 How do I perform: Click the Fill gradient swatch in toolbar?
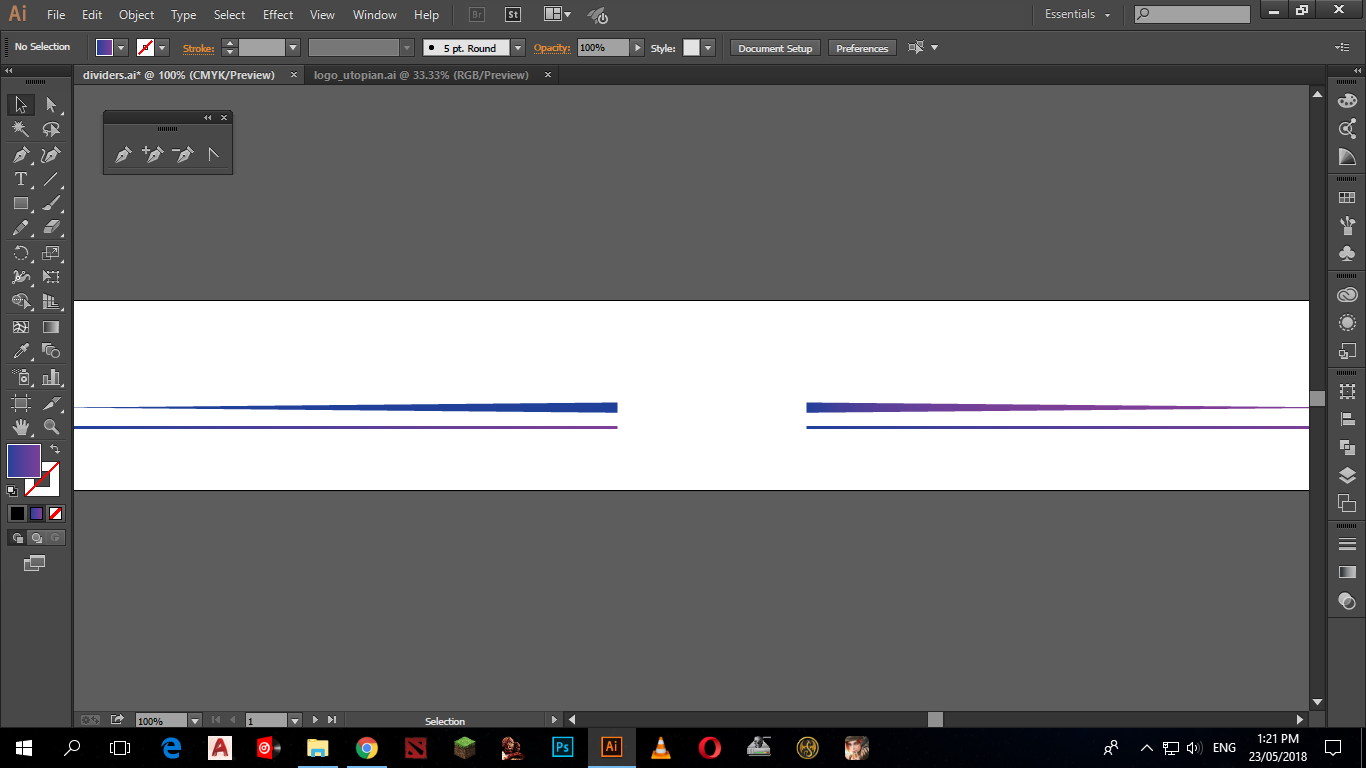click(24, 461)
